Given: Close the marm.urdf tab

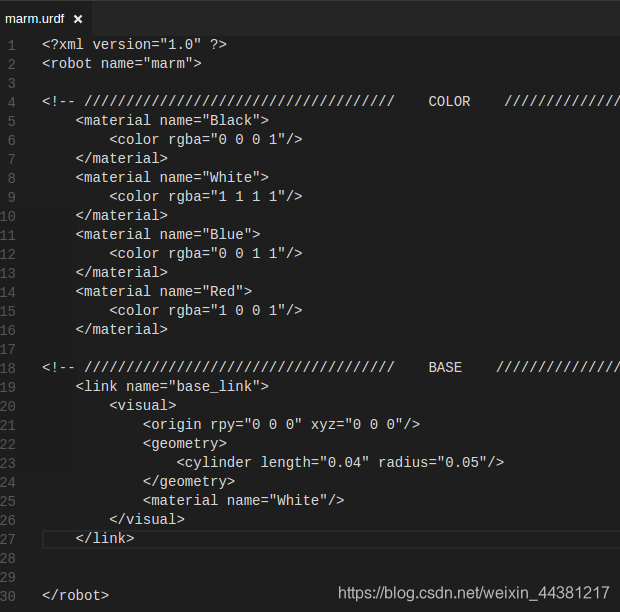Looking at the screenshot, I should [78, 19].
